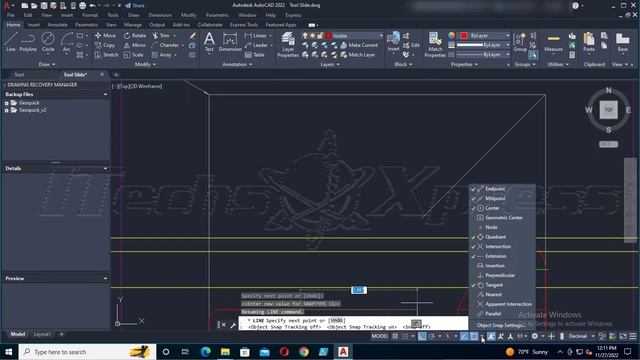Select the Dimension tool
Image resolution: width=640 pixels, height=360 pixels.
[230, 42]
